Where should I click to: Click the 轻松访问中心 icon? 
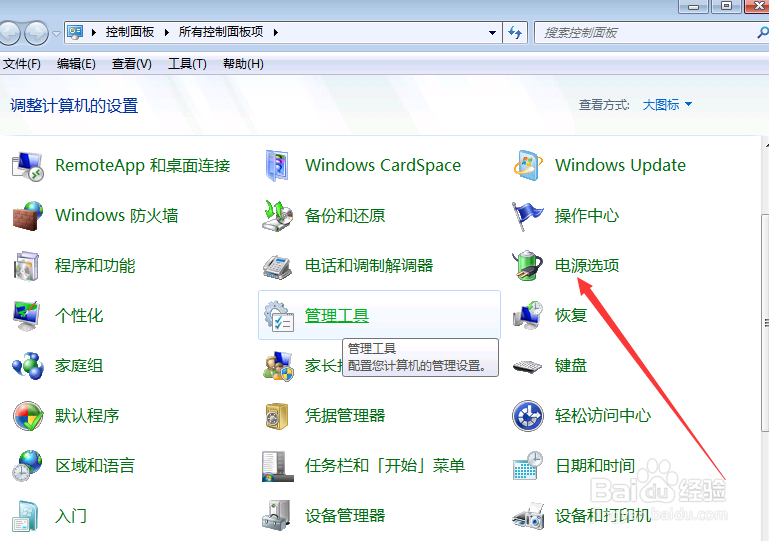tap(528, 416)
